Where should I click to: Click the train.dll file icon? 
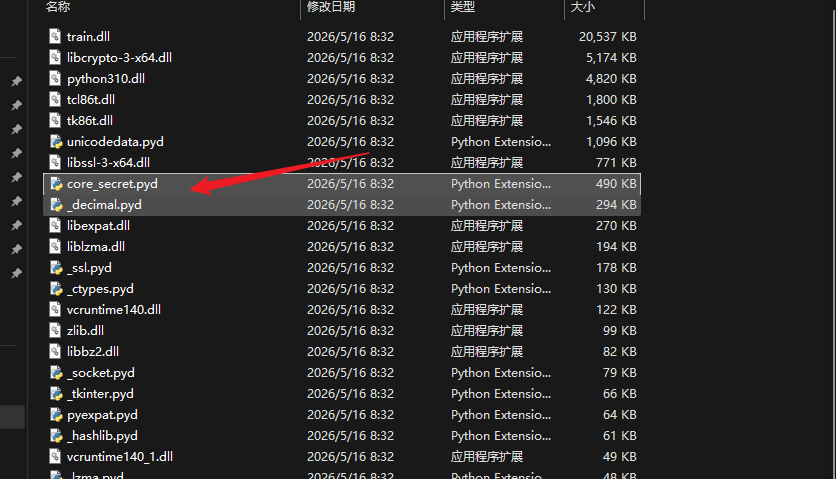[x=55, y=36]
